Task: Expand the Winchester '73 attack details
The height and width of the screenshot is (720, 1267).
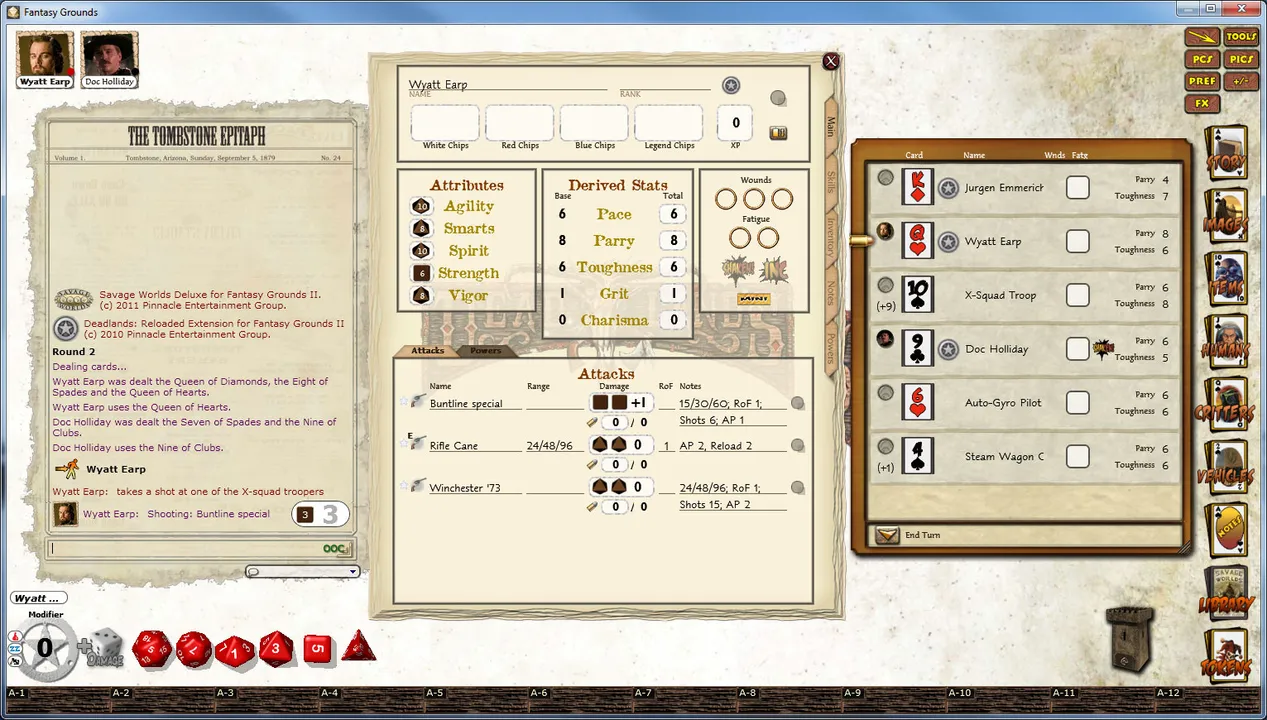Action: (x=797, y=488)
